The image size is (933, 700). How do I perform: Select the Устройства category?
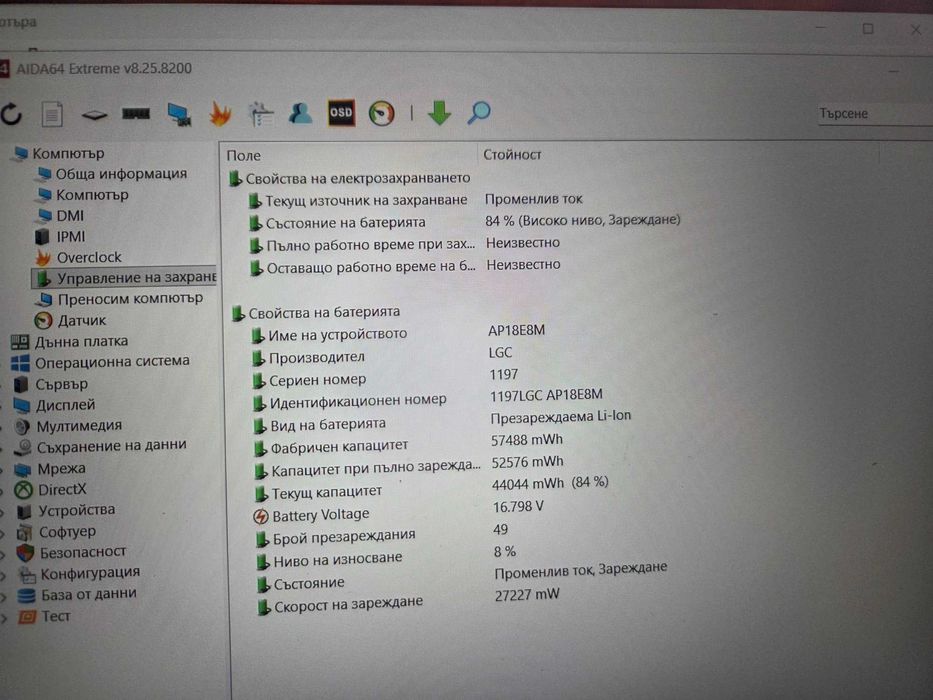66,510
